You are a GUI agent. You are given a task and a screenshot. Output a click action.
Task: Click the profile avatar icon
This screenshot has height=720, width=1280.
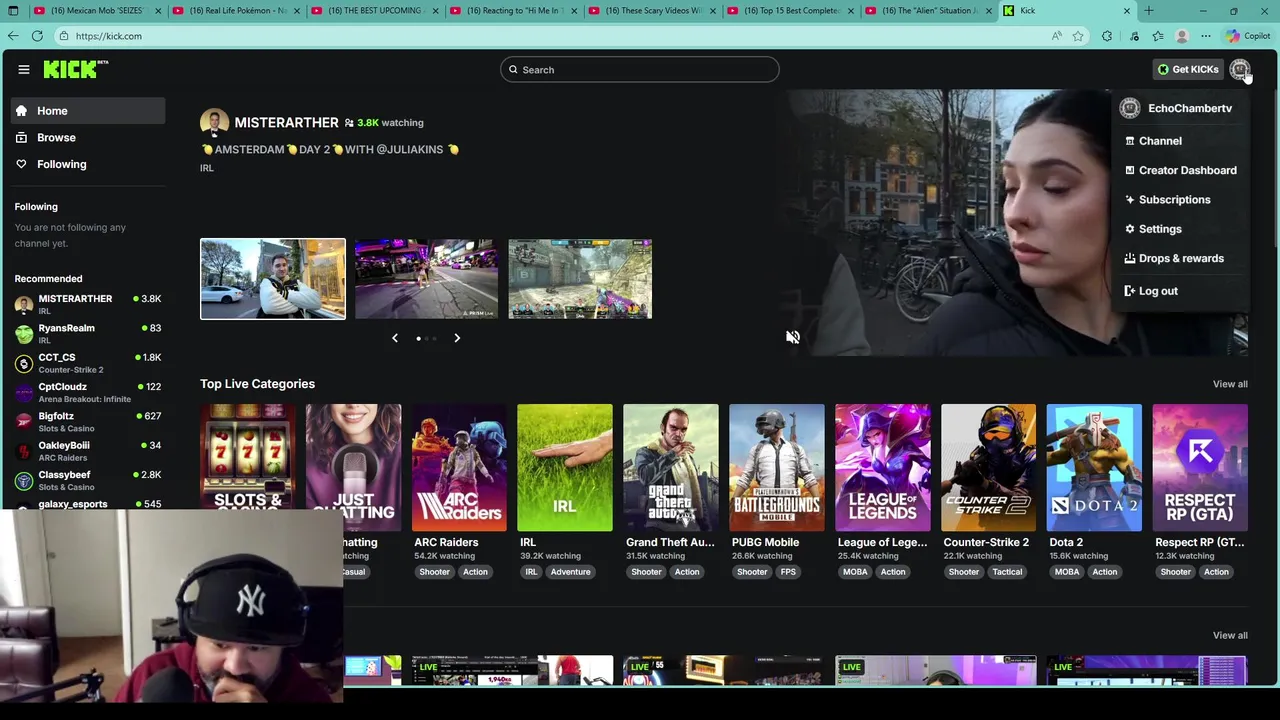click(1240, 69)
